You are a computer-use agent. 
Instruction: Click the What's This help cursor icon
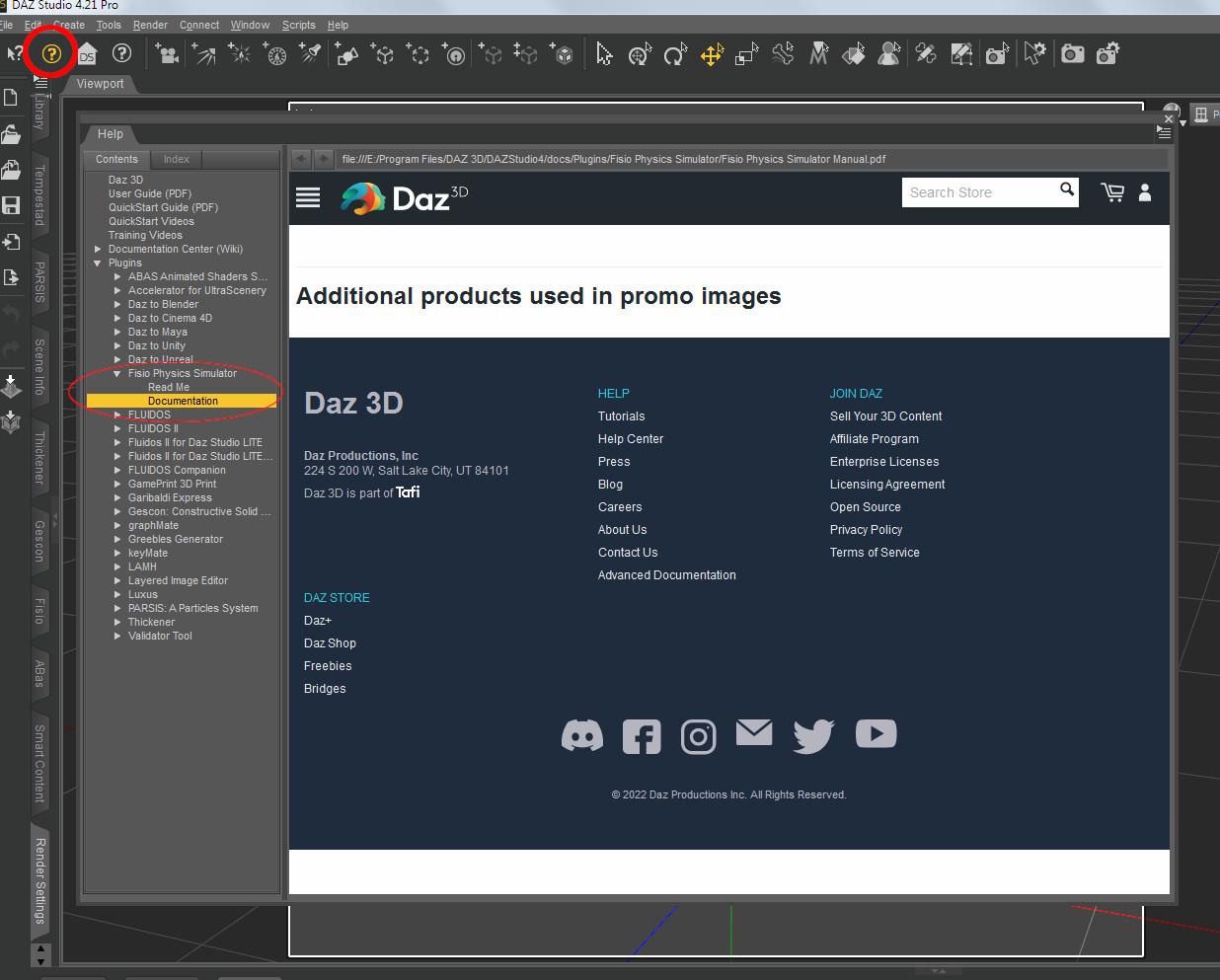[x=16, y=53]
